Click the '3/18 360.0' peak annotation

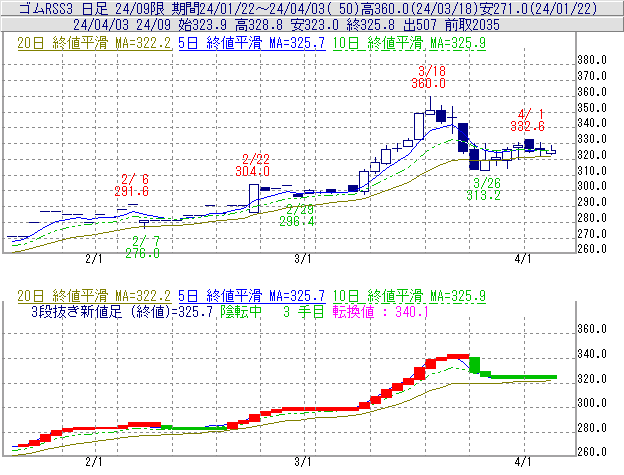coord(429,77)
